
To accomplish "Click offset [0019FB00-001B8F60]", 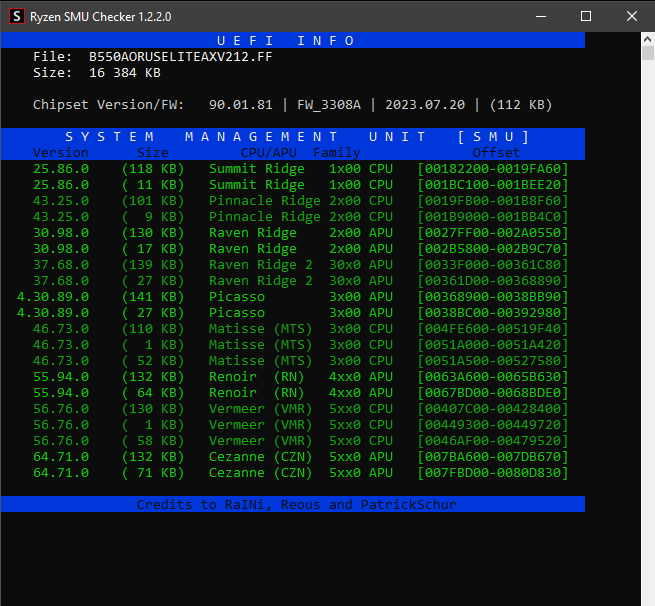I will click(x=493, y=201).
